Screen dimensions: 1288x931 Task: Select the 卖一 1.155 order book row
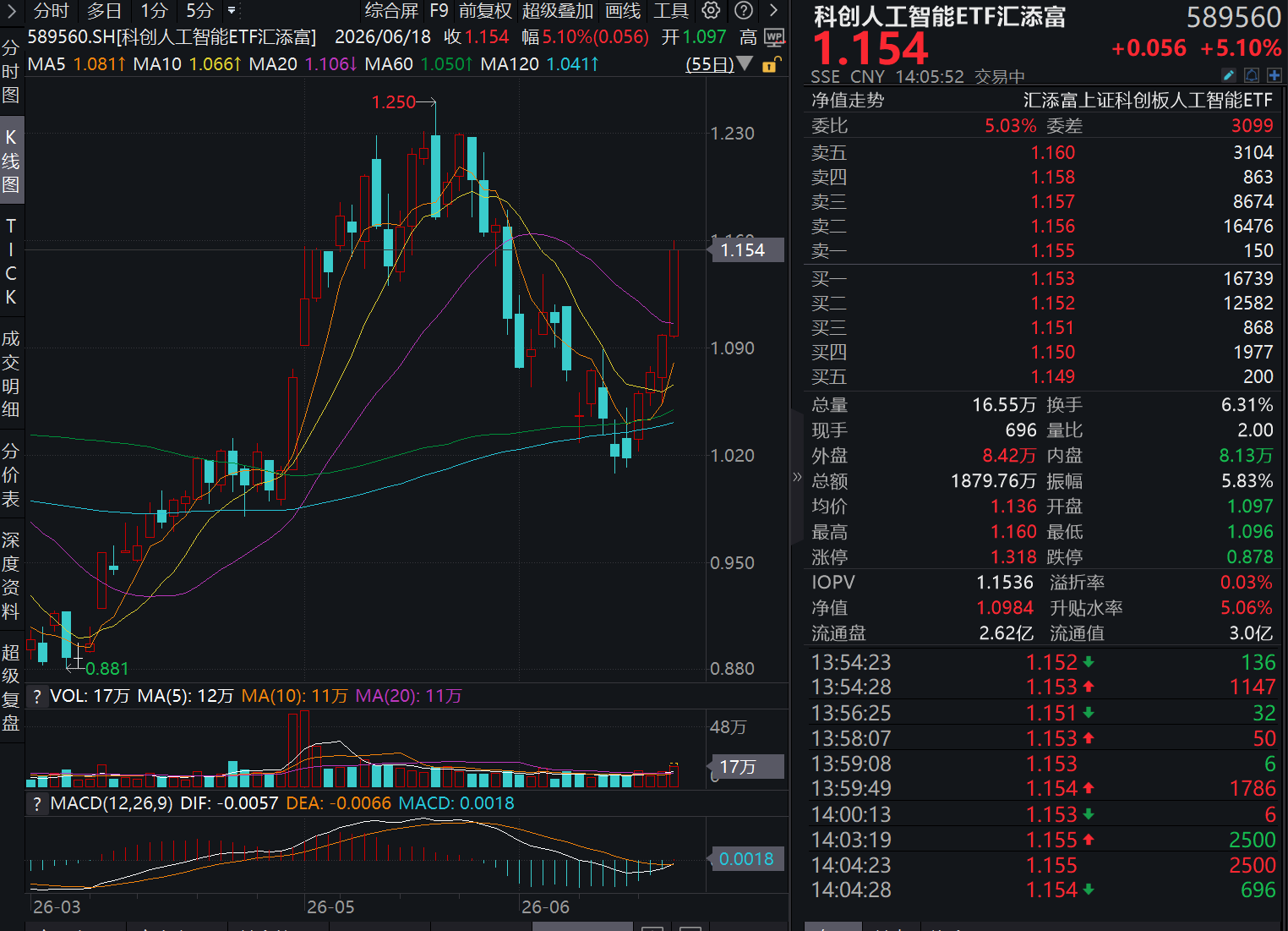click(x=1042, y=251)
